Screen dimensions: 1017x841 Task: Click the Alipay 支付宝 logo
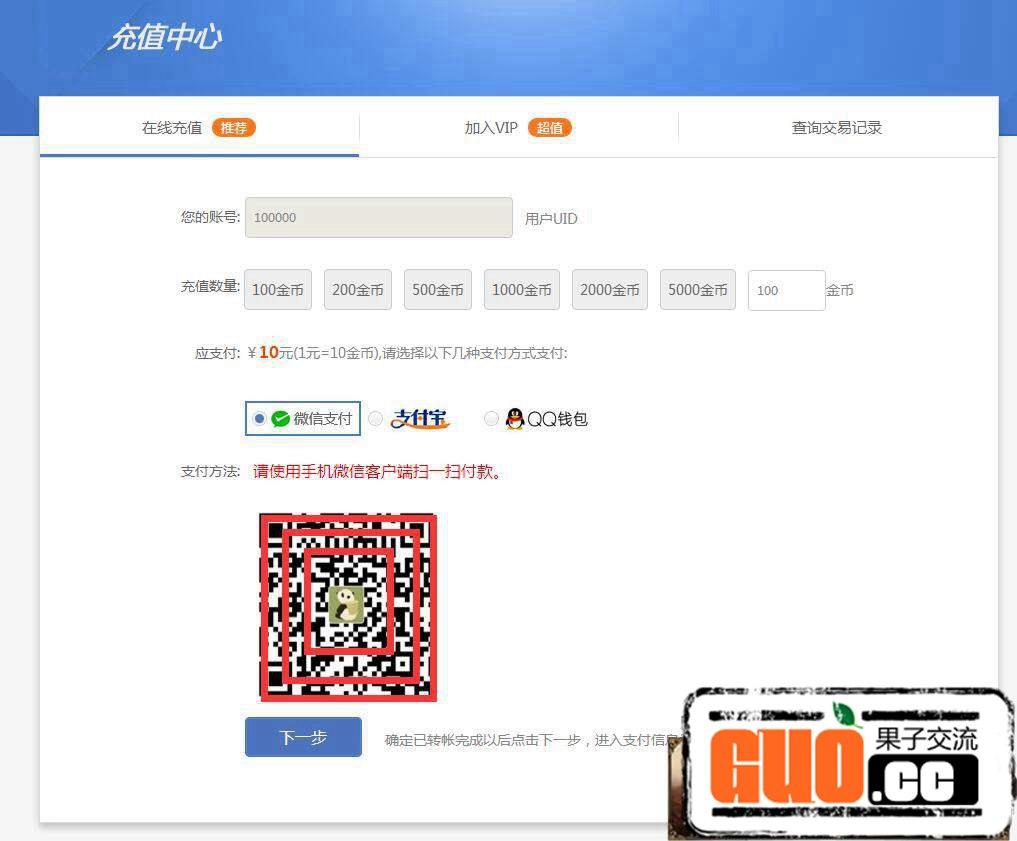tap(420, 419)
